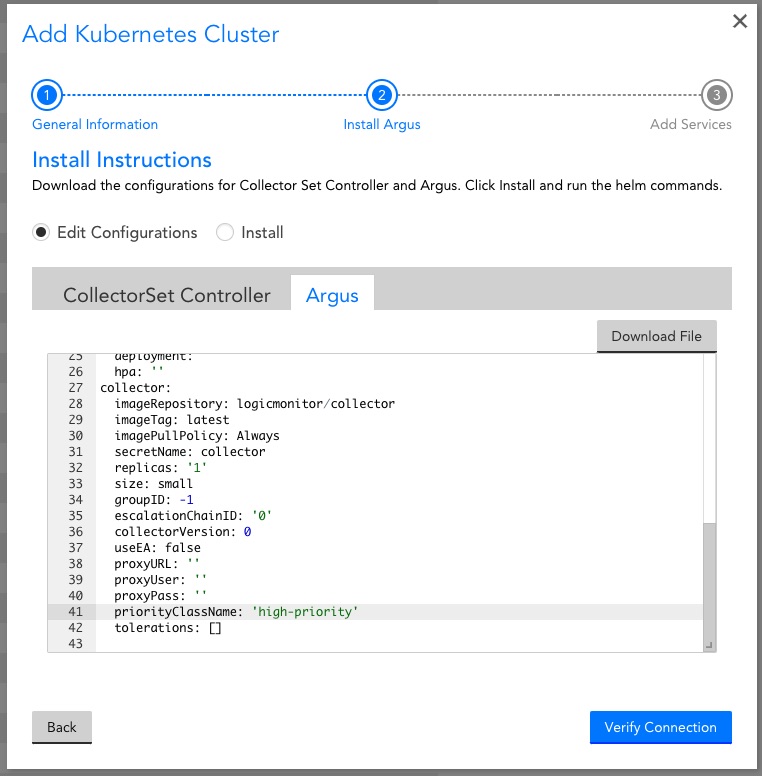
Task: Go back to the previous step
Action: 62,727
